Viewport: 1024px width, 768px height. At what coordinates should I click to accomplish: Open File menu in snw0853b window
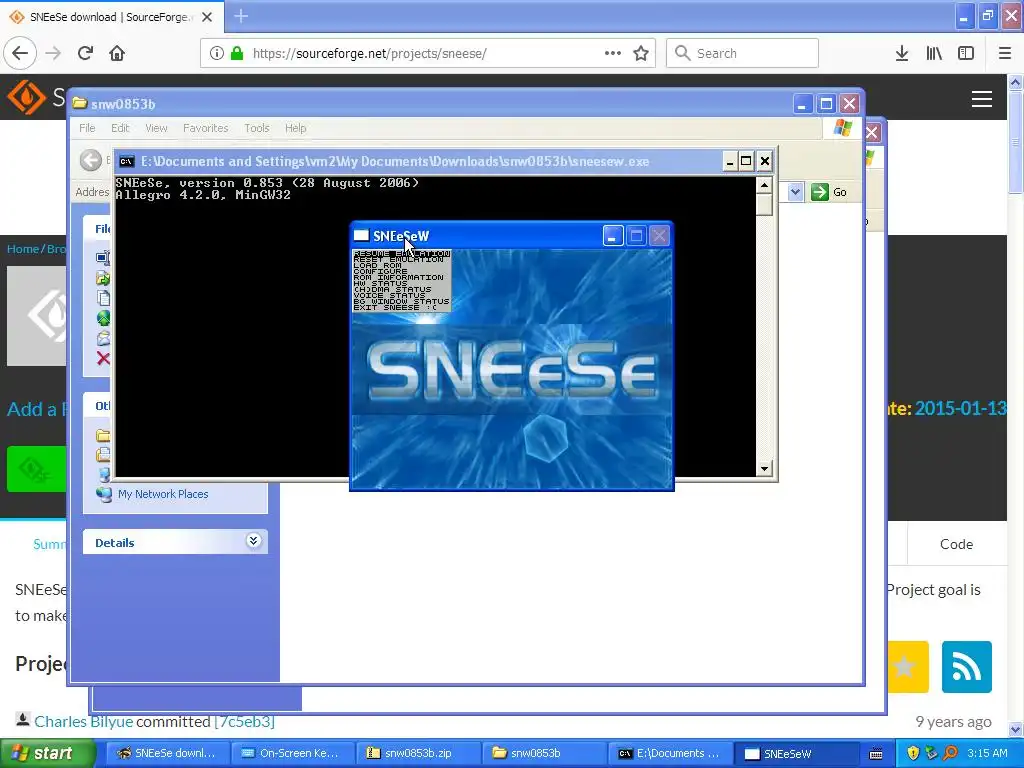point(87,128)
